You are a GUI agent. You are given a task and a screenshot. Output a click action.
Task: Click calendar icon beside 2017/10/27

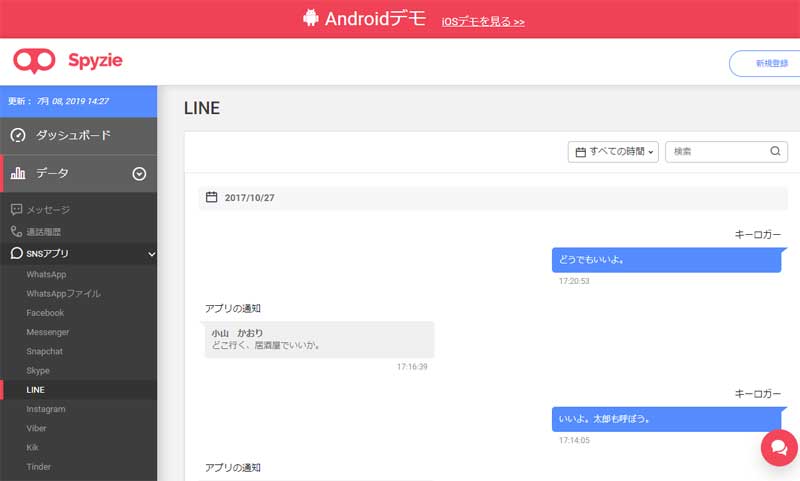point(211,197)
